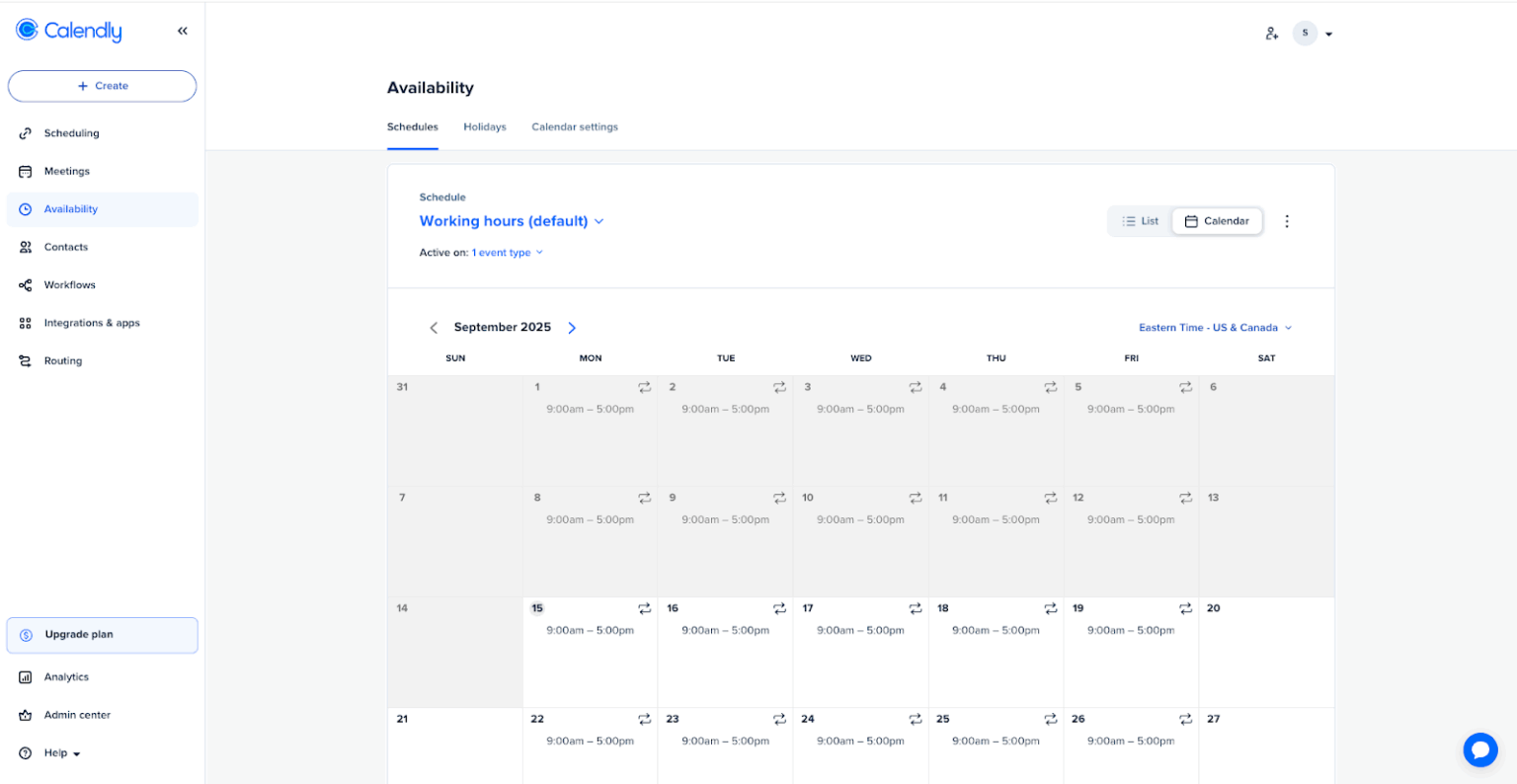Click the recurring icon on September 24

point(916,719)
